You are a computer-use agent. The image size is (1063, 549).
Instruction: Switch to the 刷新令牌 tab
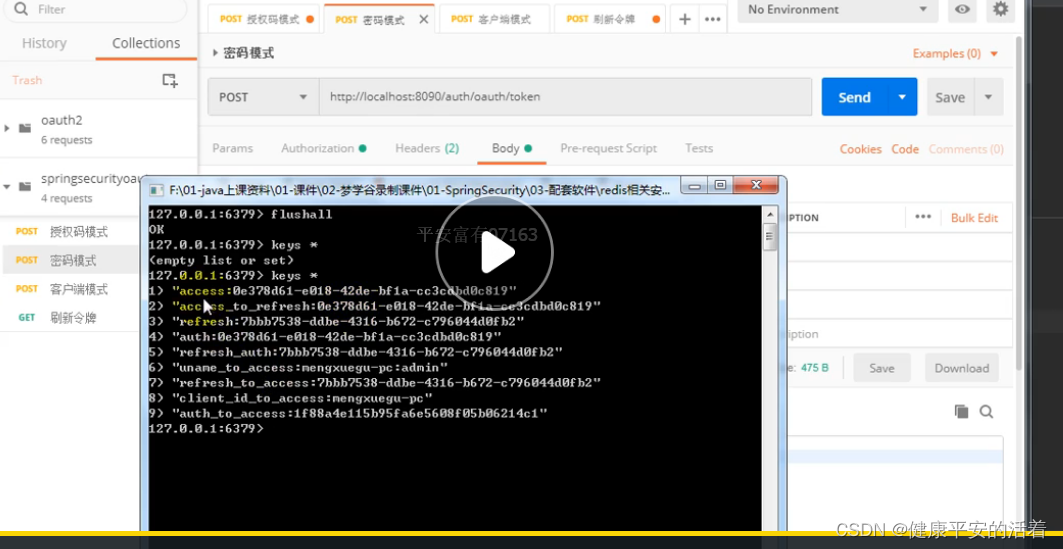610,19
